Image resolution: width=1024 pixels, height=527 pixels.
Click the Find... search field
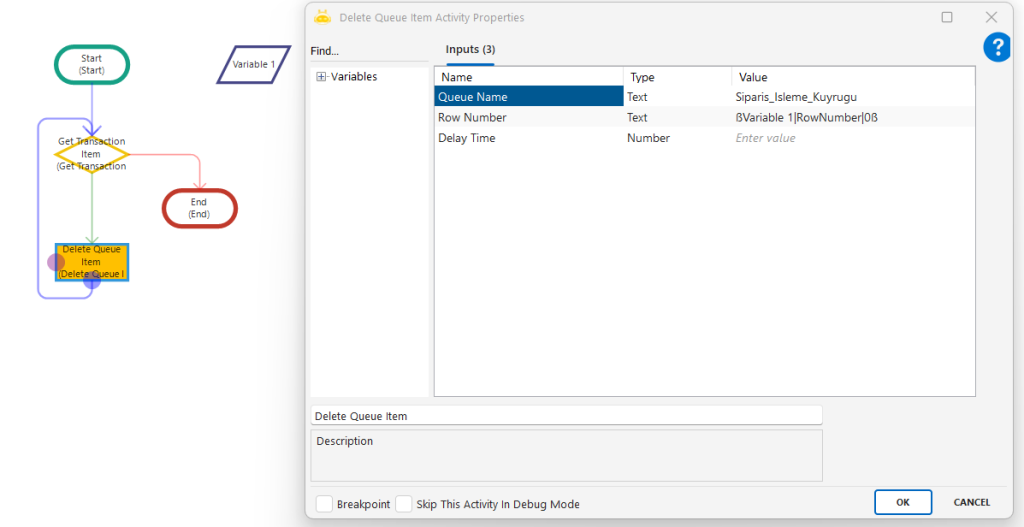[x=368, y=51]
